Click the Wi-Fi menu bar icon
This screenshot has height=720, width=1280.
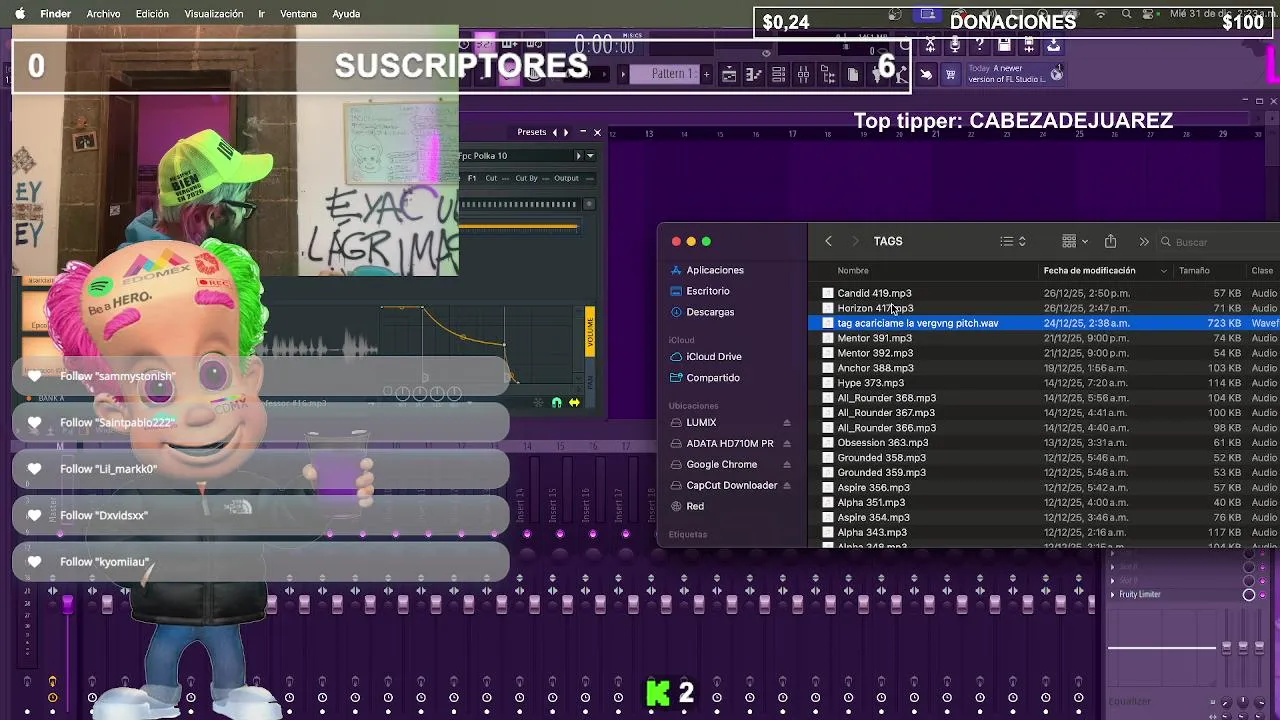click(1101, 14)
